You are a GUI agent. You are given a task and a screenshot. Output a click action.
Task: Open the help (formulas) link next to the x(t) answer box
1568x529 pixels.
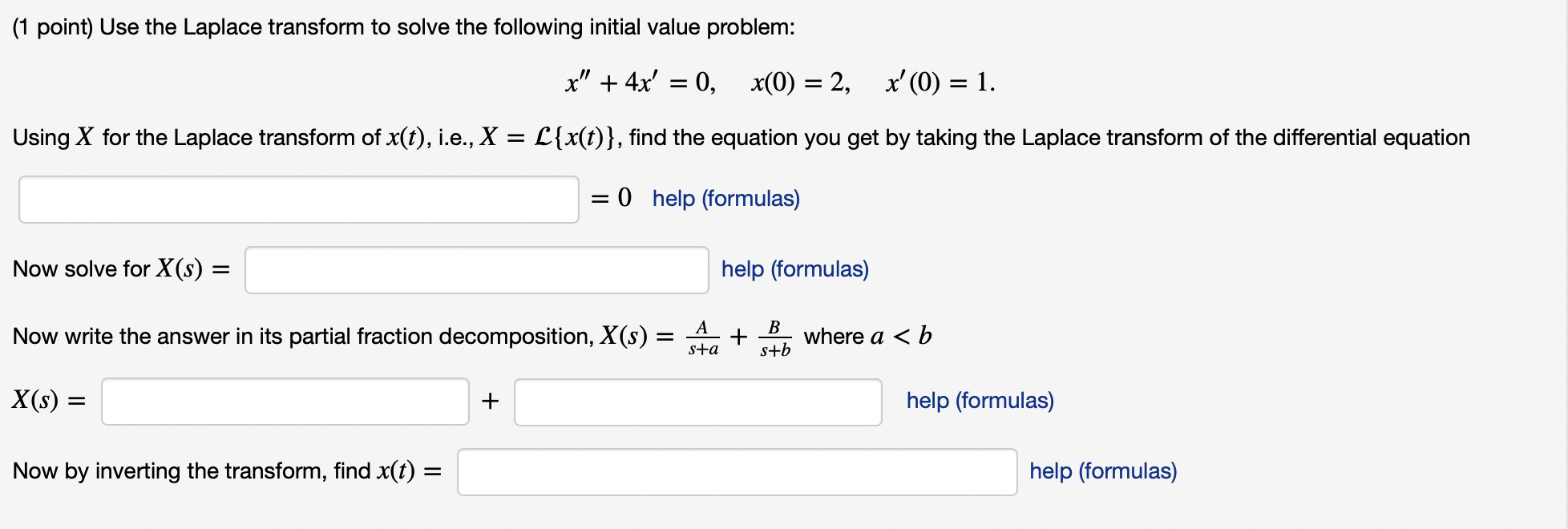[1102, 471]
